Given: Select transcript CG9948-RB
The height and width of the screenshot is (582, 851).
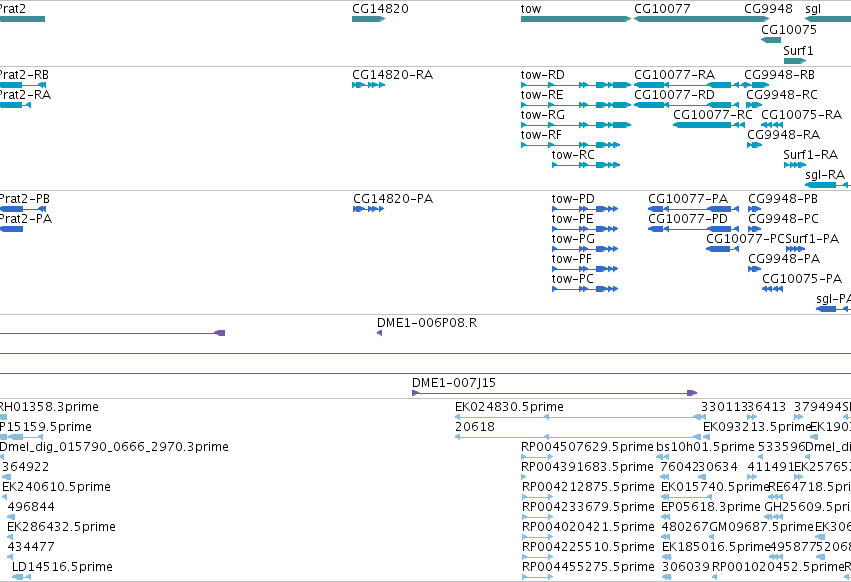Looking at the screenshot, I should click(x=757, y=85).
